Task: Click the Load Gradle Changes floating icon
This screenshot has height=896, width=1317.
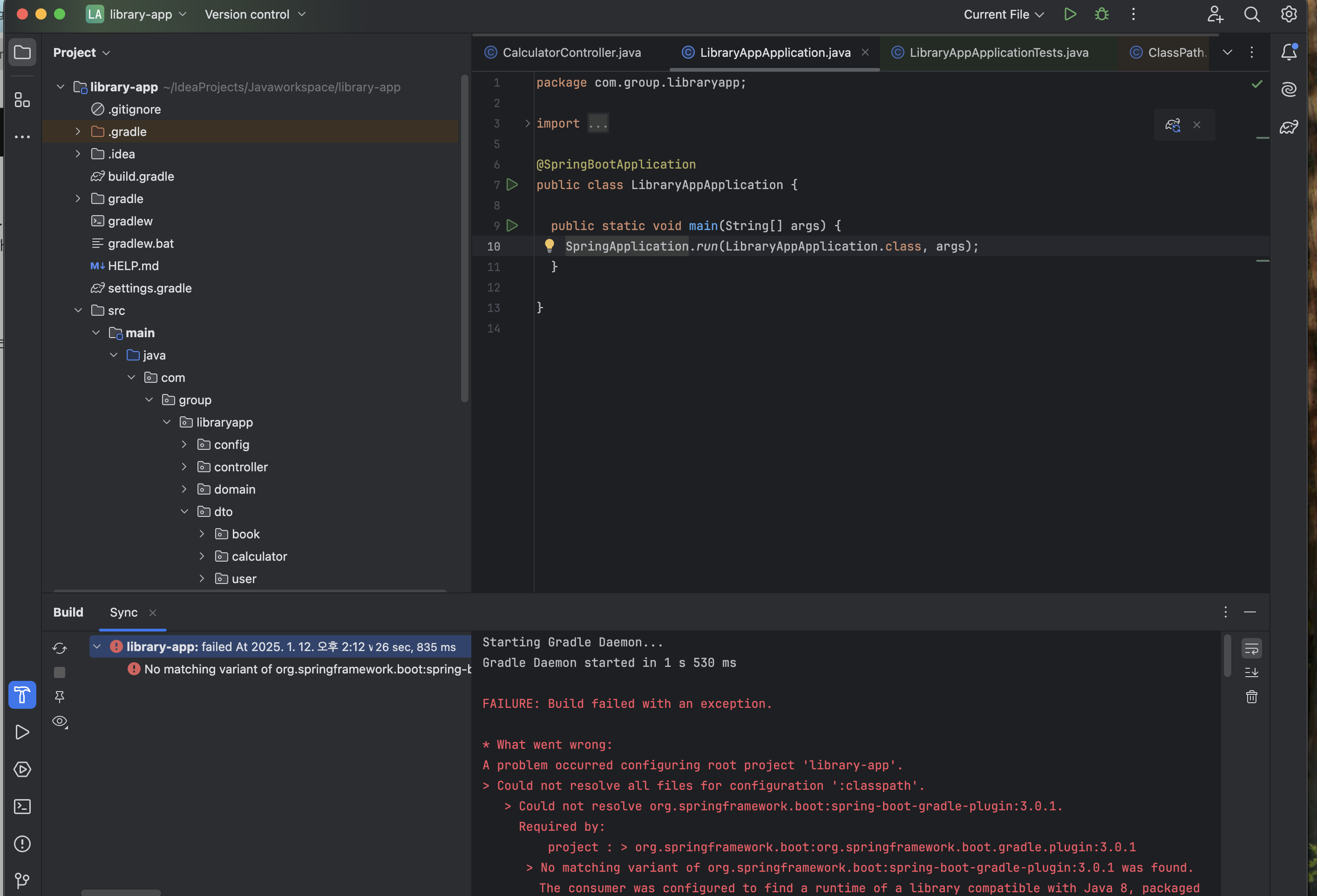Action: coord(1173,125)
